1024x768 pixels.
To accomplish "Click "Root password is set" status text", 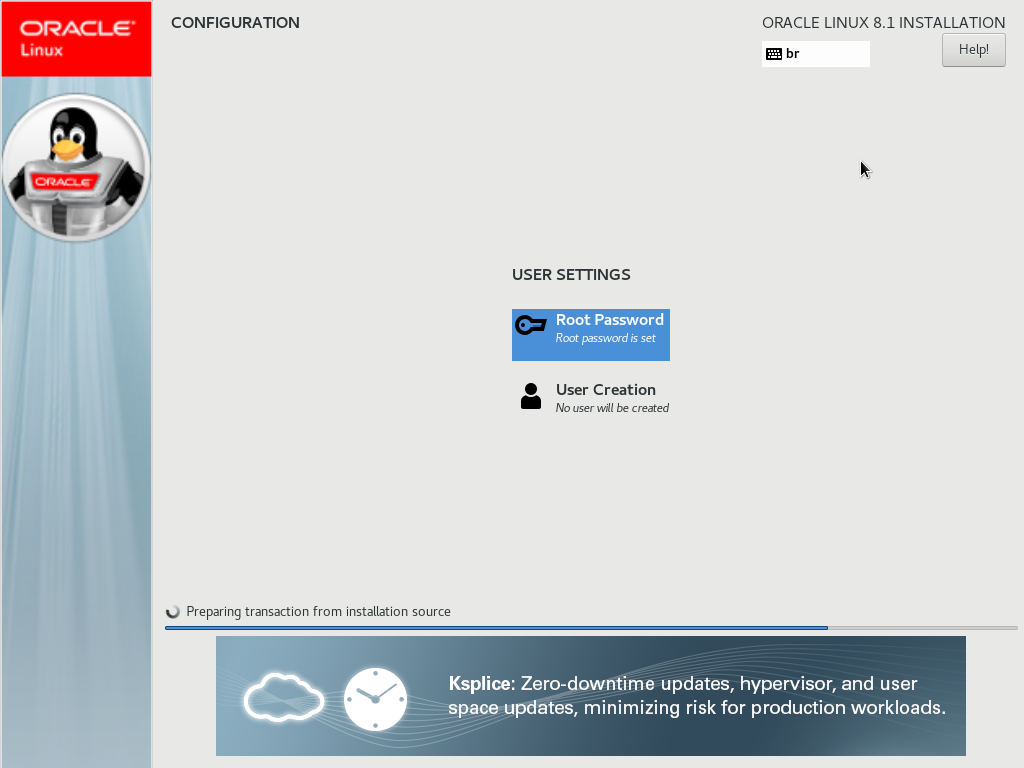I will [605, 338].
